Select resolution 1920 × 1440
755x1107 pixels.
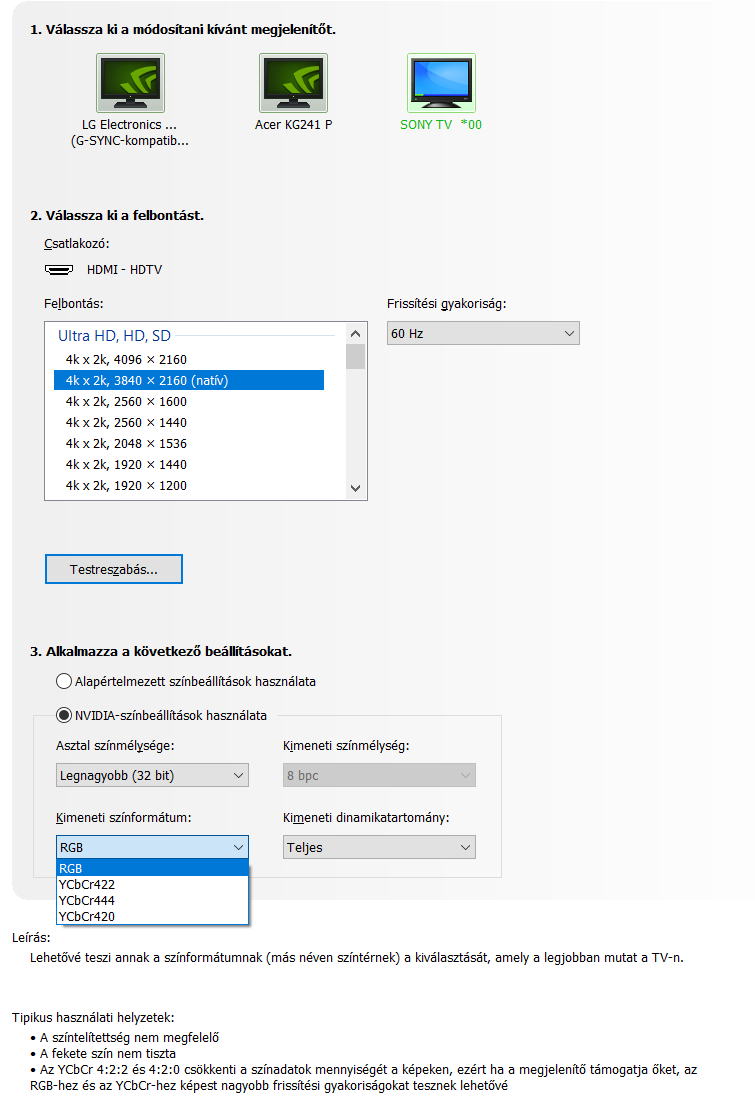tap(189, 465)
